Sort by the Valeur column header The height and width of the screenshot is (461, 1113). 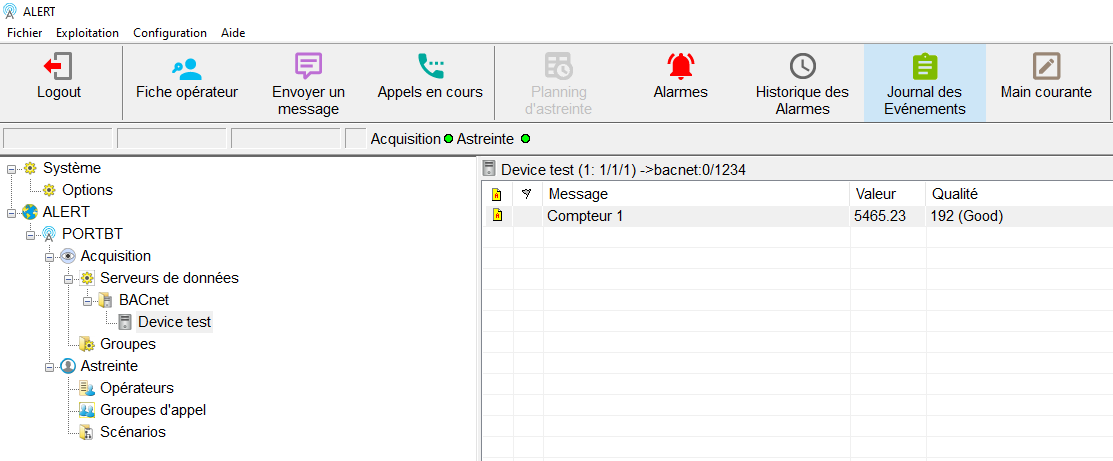875,194
